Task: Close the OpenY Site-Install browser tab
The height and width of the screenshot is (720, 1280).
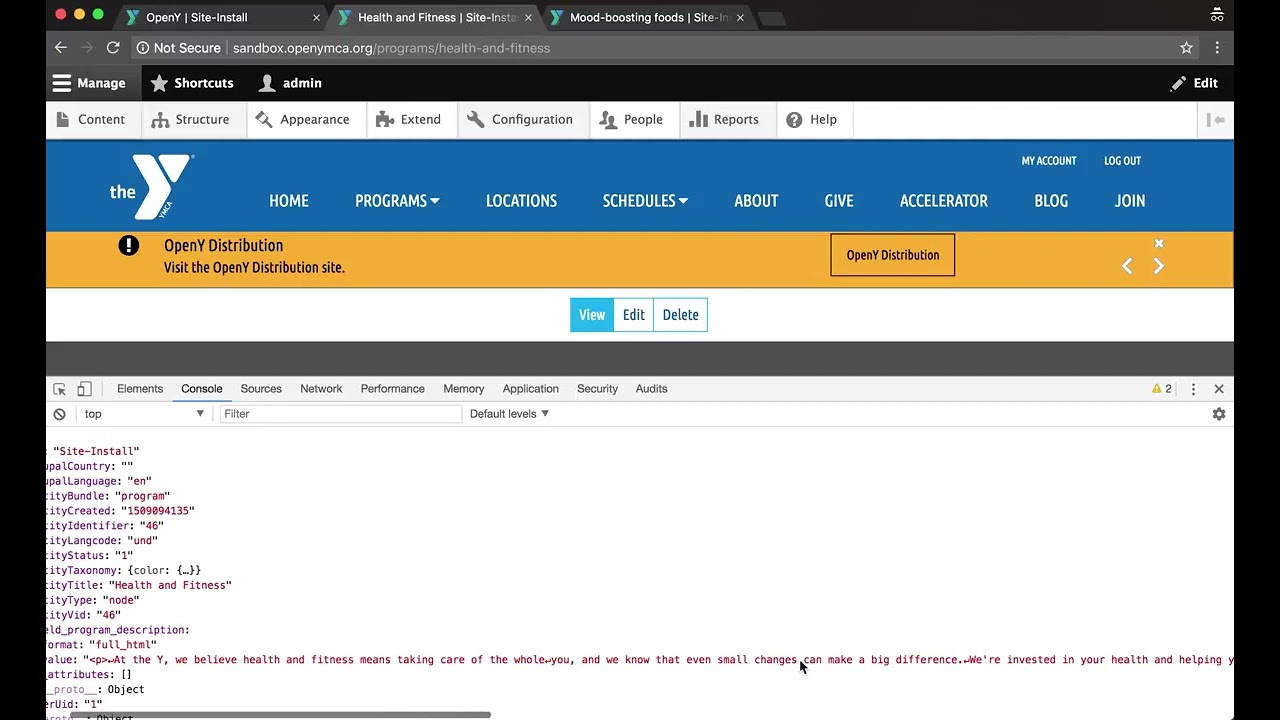Action: (x=316, y=17)
